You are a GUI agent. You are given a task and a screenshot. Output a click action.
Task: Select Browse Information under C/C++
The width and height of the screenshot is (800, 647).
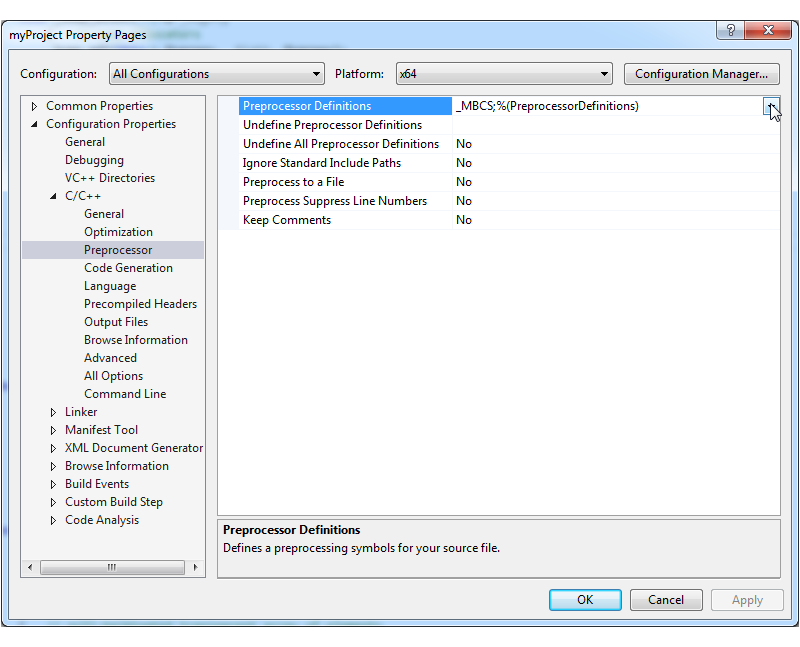[136, 340]
